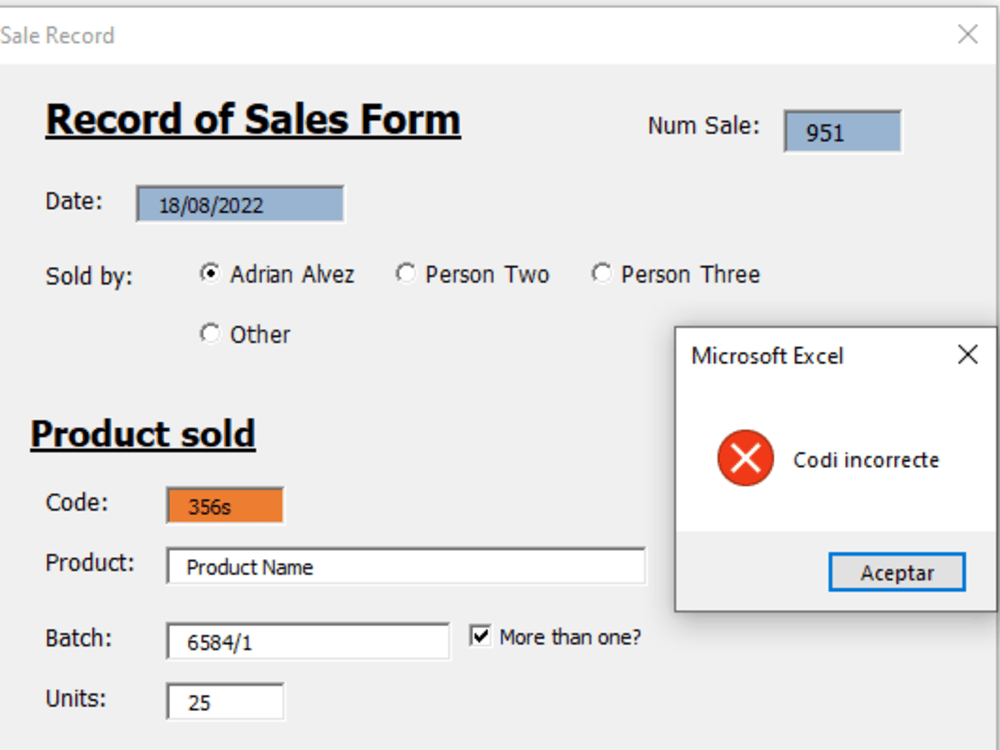Choose the Other seller option
The width and height of the screenshot is (1000, 750).
pos(209,333)
